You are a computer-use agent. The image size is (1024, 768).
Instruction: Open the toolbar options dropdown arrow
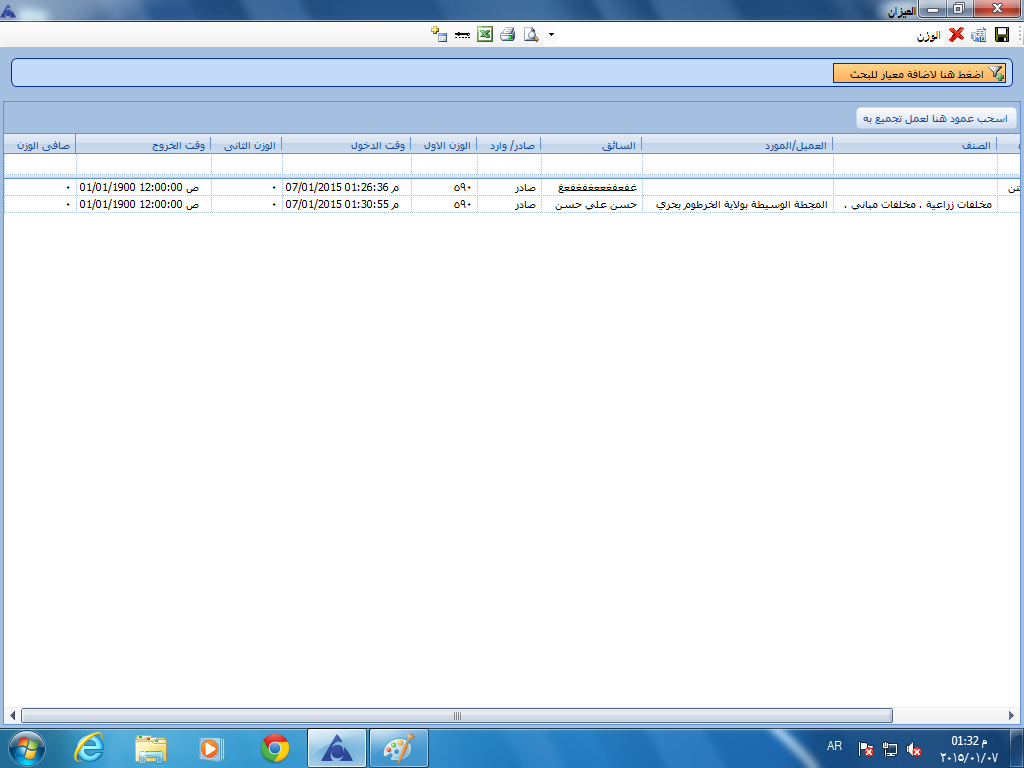coord(551,35)
